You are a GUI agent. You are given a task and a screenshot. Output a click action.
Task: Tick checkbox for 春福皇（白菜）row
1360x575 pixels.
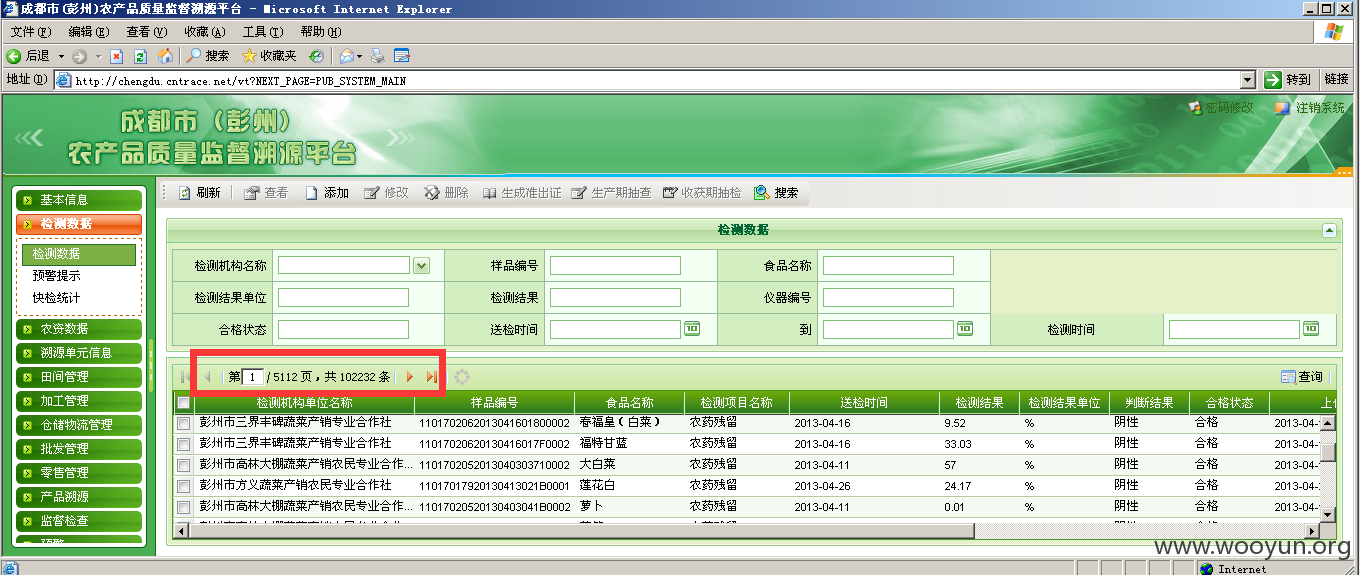183,423
